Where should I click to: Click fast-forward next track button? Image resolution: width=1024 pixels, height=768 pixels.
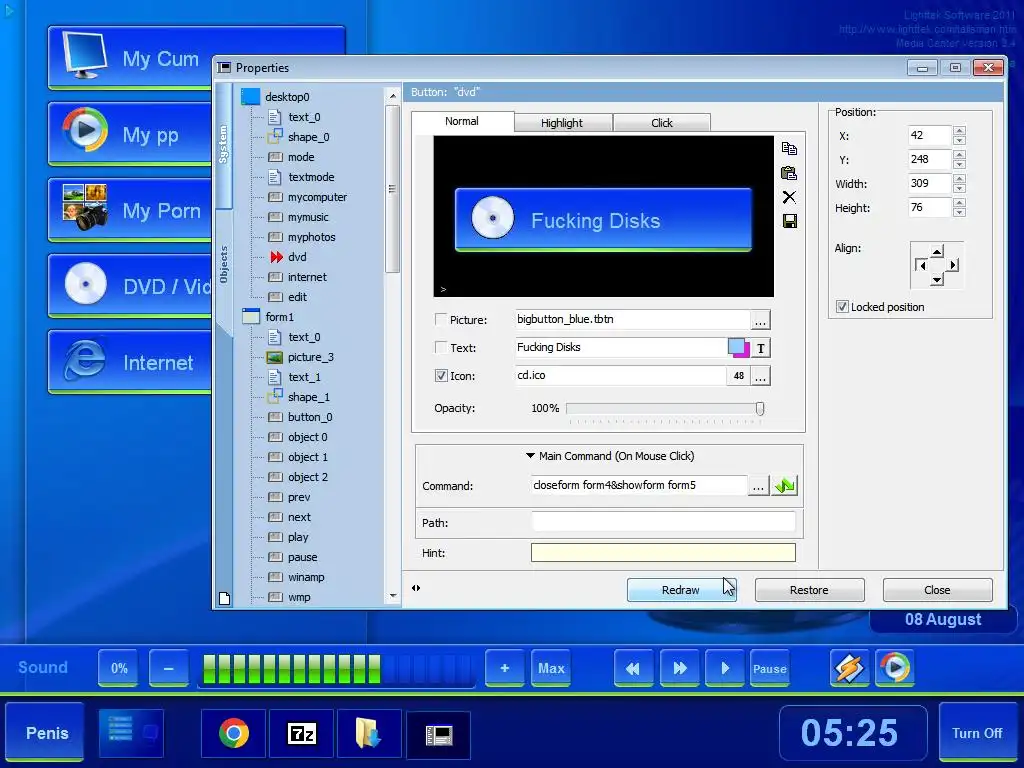(679, 668)
